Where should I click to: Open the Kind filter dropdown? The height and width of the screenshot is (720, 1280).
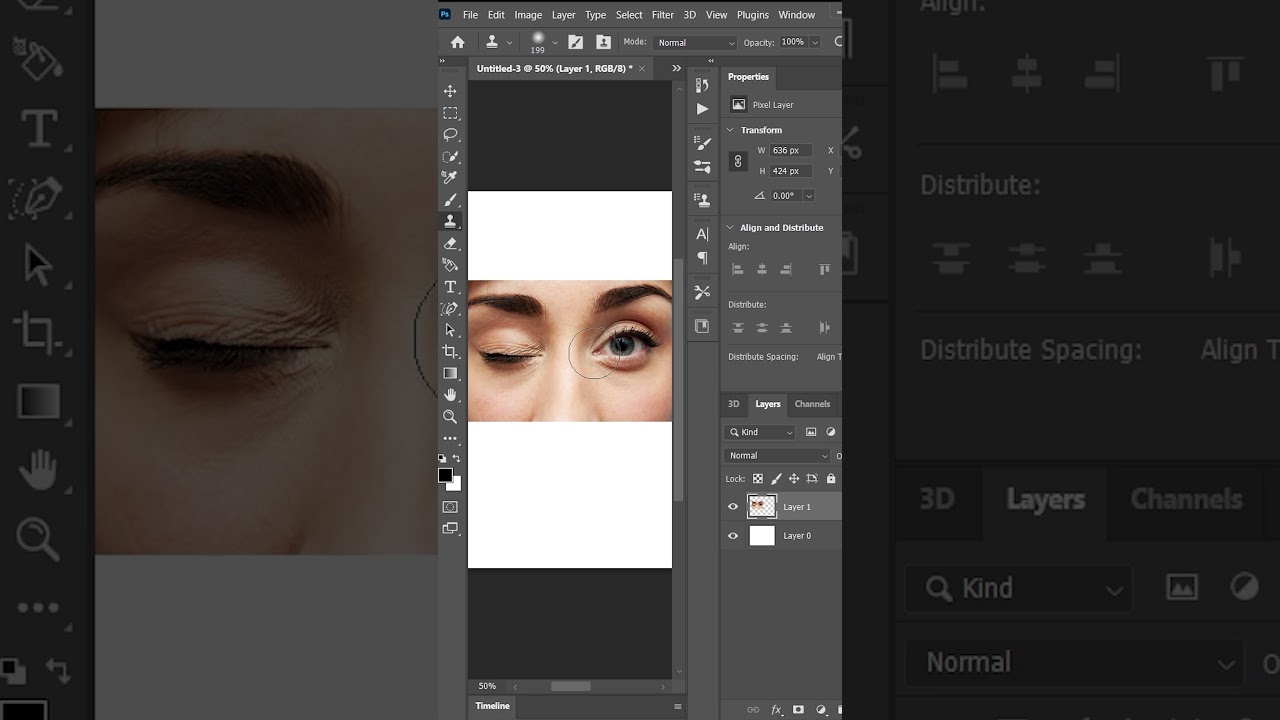click(760, 432)
